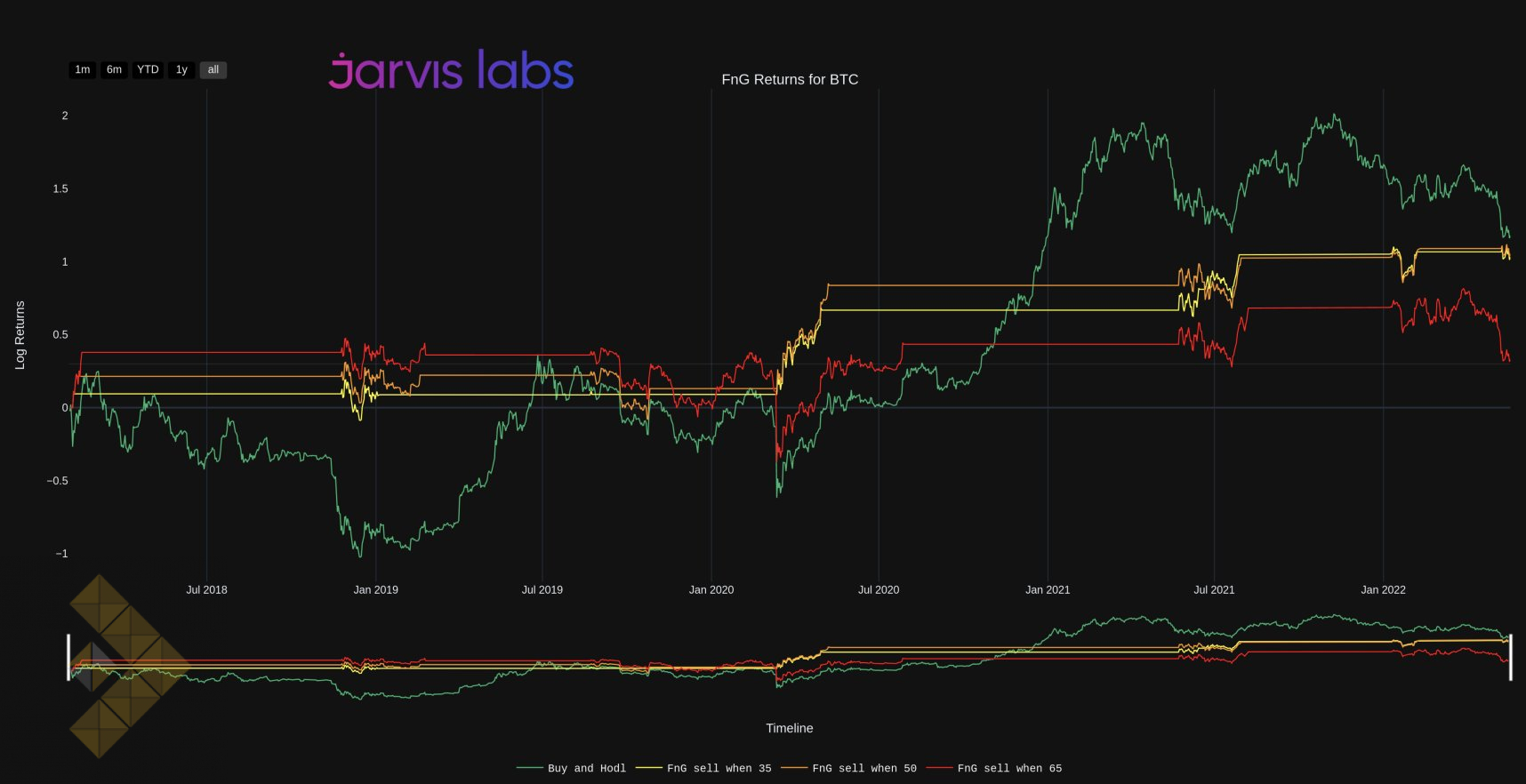Click the right range slider handle
The width and height of the screenshot is (1526, 784).
[1510, 658]
